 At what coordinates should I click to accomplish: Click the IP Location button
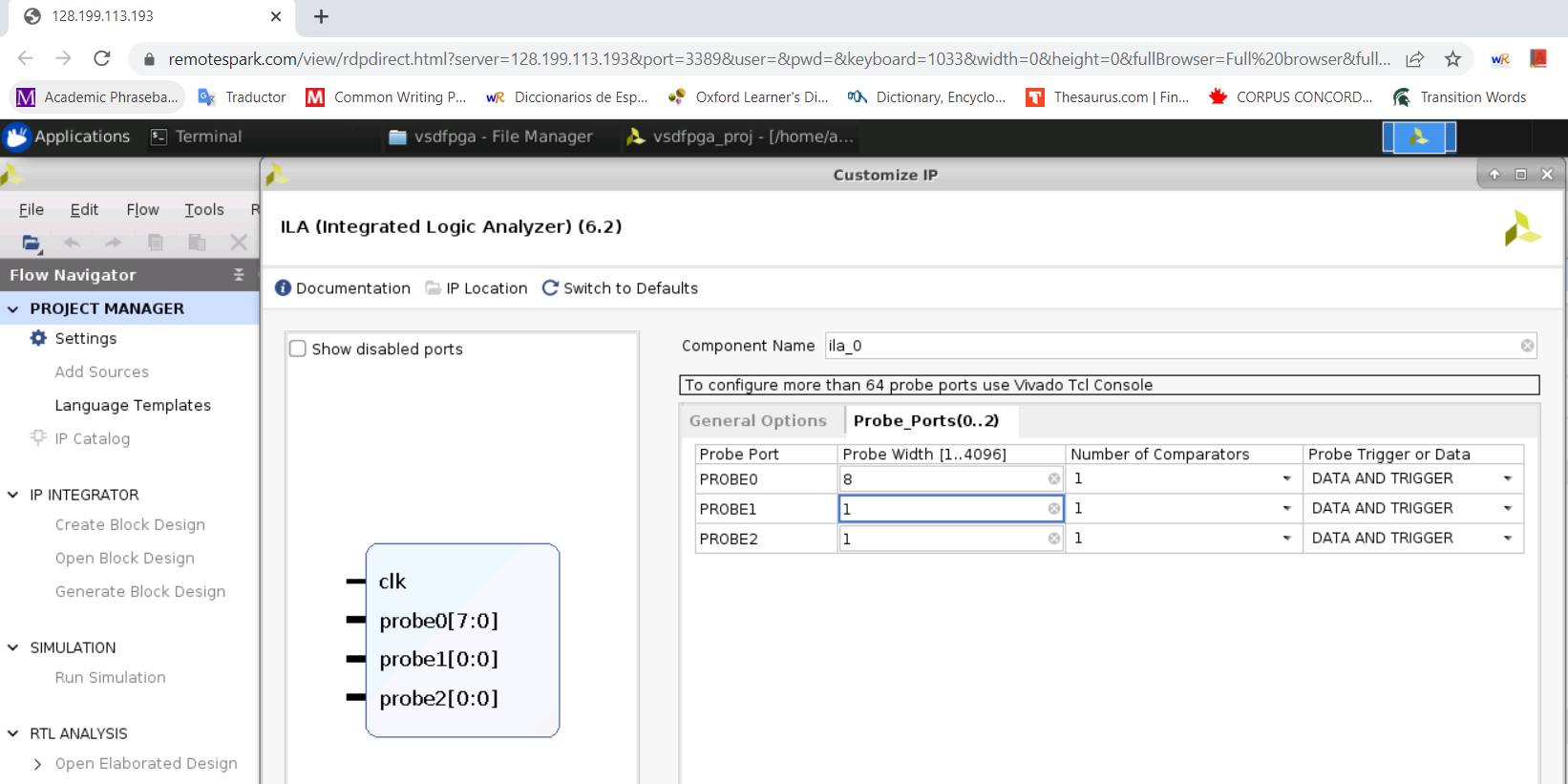(x=477, y=288)
